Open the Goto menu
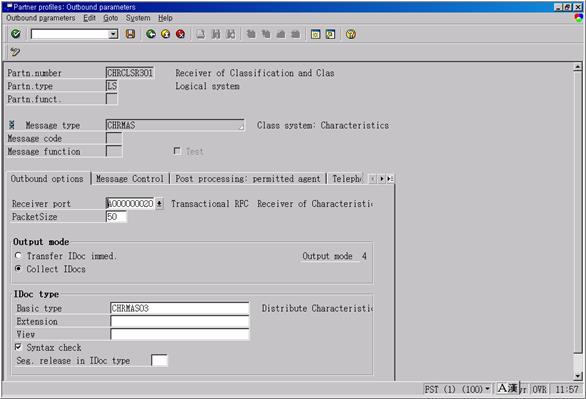Screen dimensions: 586x399 pyautogui.click(x=111, y=18)
